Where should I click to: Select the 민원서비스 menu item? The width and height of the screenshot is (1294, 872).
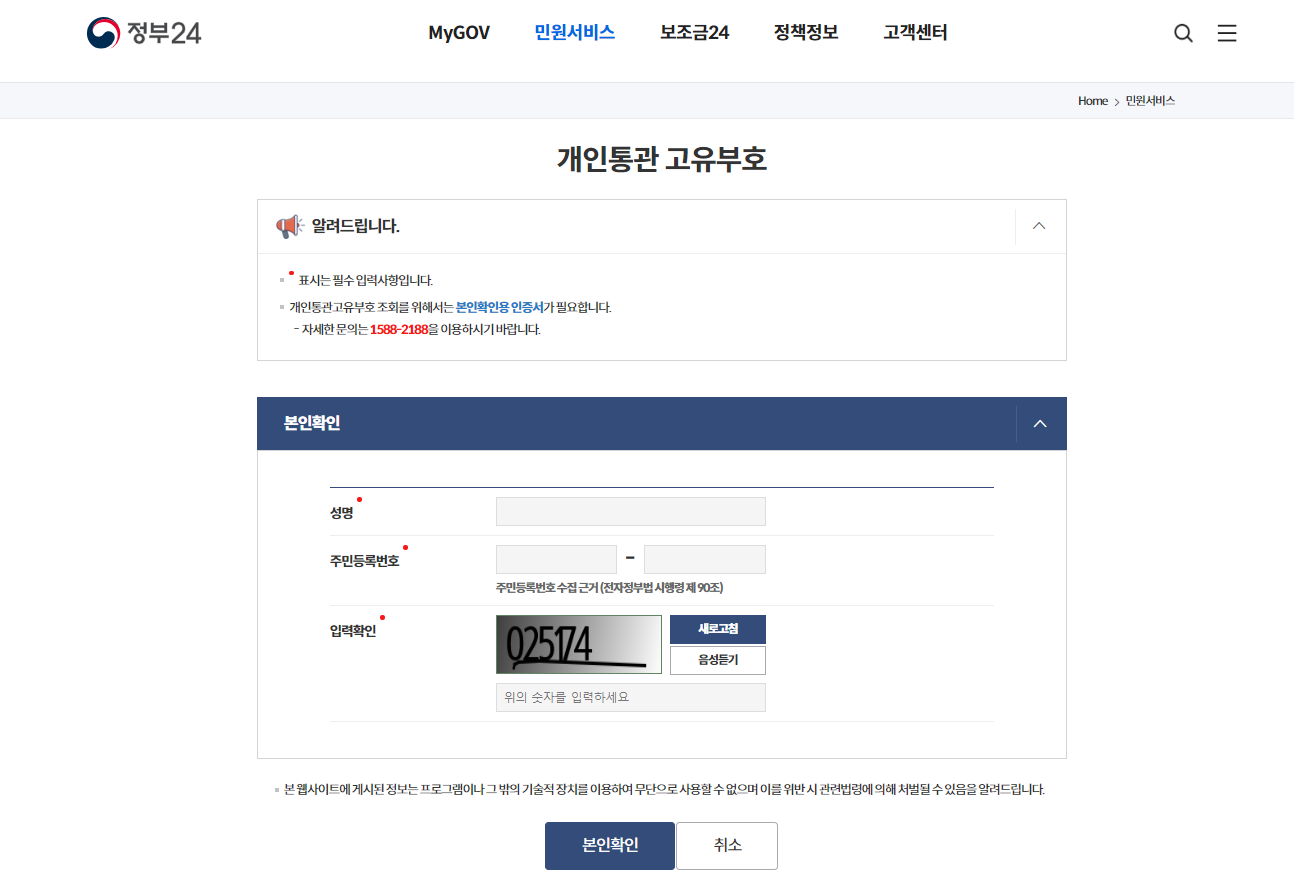coord(574,32)
